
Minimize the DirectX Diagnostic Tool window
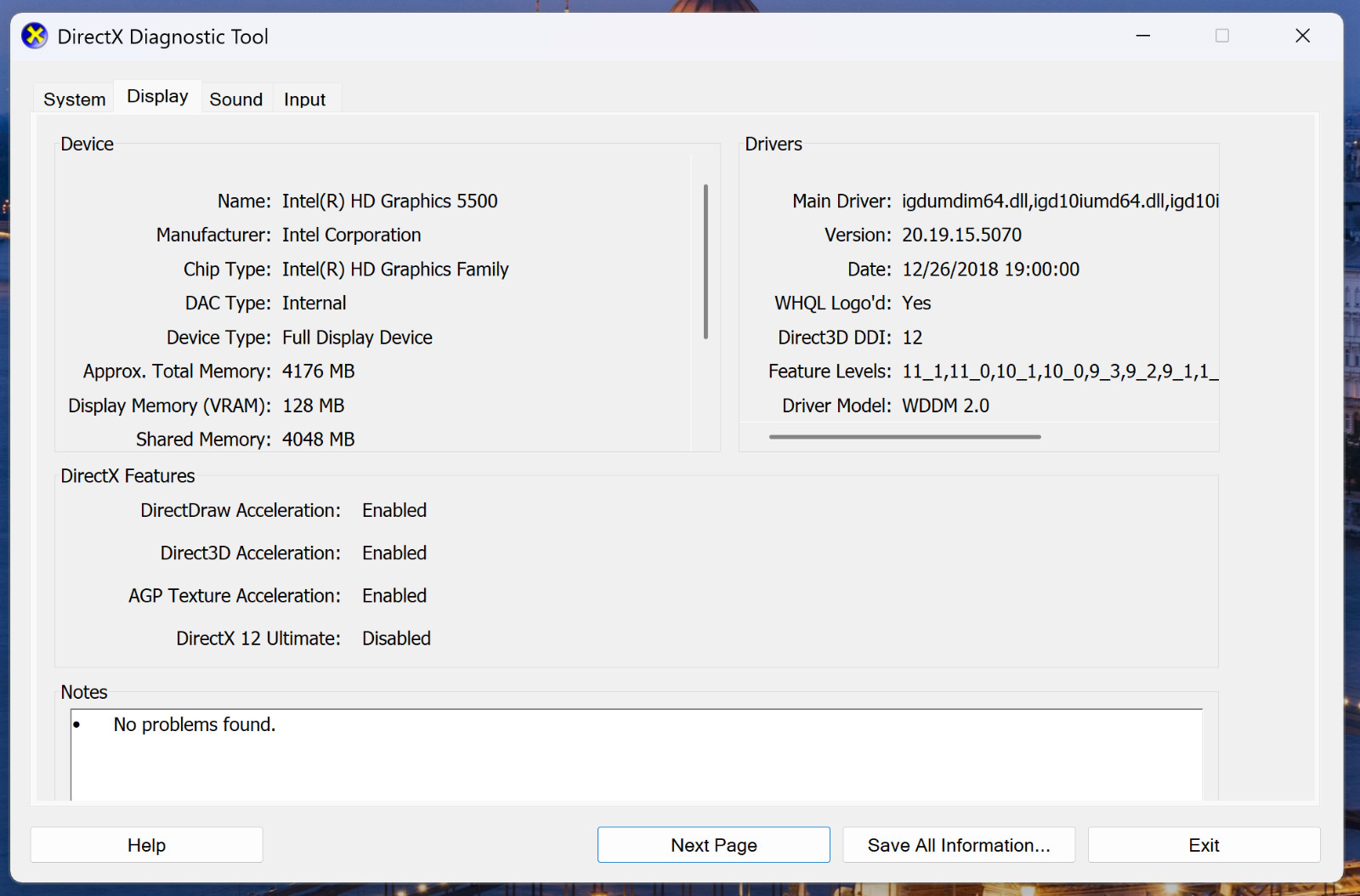tap(1143, 36)
